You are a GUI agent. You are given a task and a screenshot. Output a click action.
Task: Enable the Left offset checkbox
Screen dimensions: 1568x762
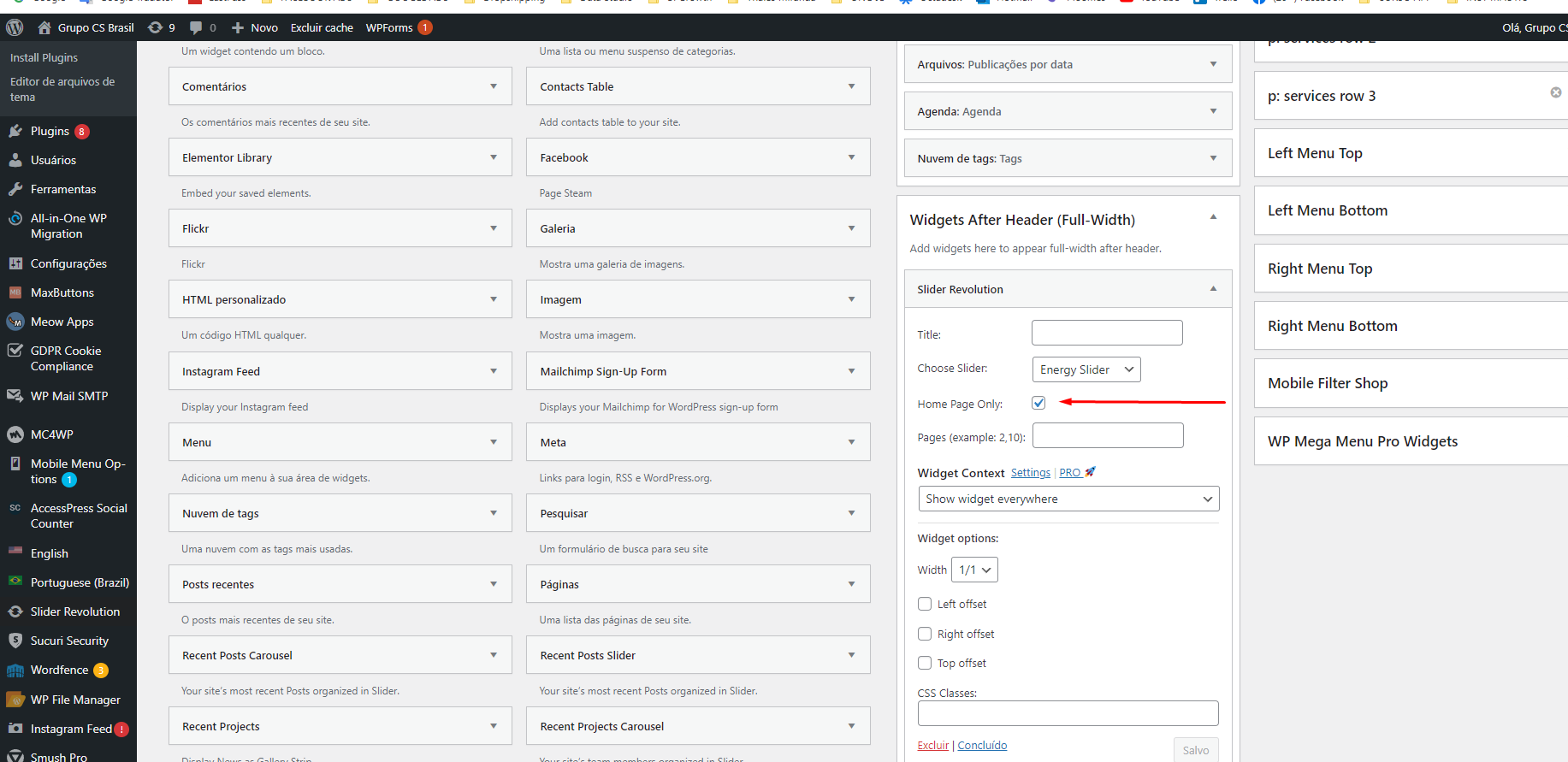click(925, 604)
